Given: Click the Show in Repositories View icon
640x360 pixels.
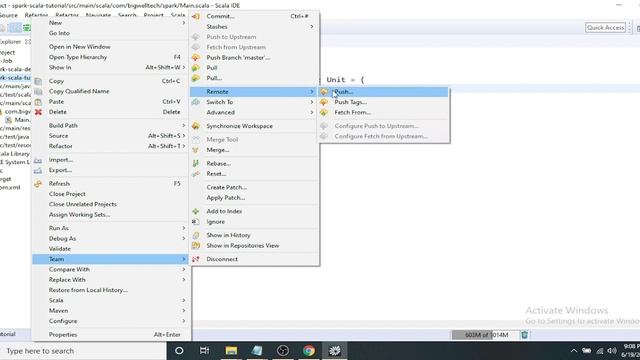Looking at the screenshot, I should [196, 246].
